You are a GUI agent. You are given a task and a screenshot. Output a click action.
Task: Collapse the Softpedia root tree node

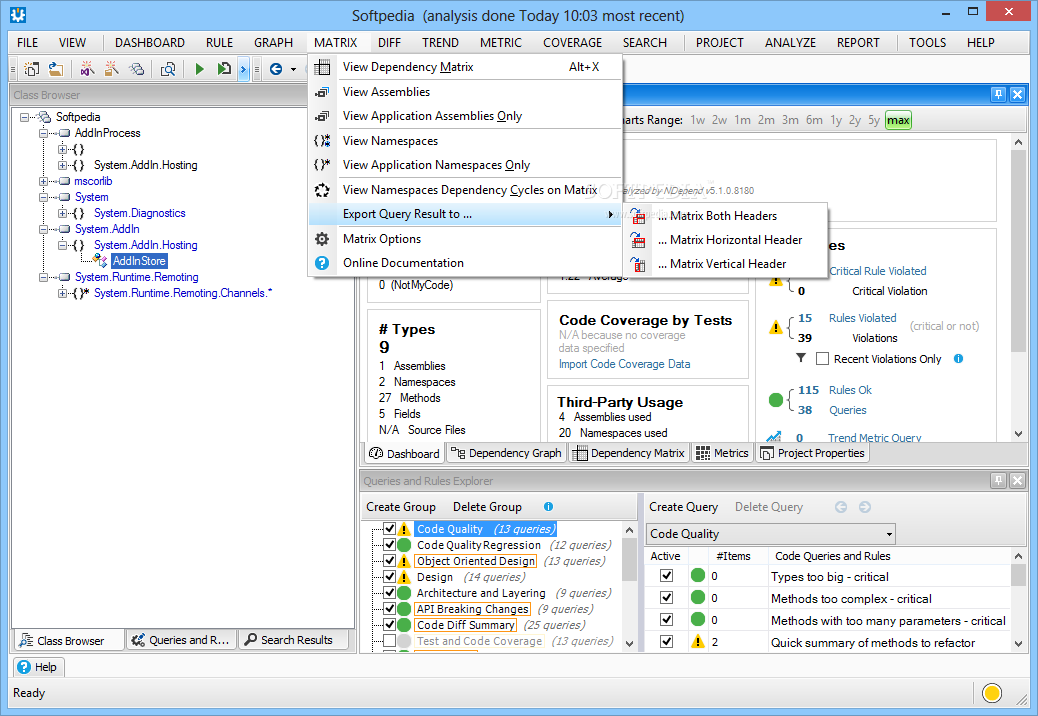tap(24, 117)
